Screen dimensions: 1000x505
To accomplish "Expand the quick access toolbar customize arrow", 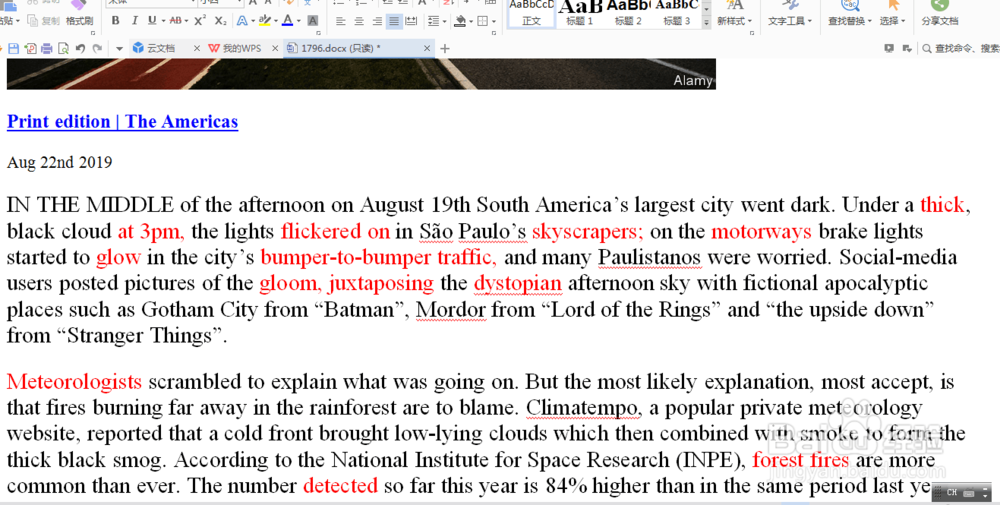I will click(x=119, y=48).
